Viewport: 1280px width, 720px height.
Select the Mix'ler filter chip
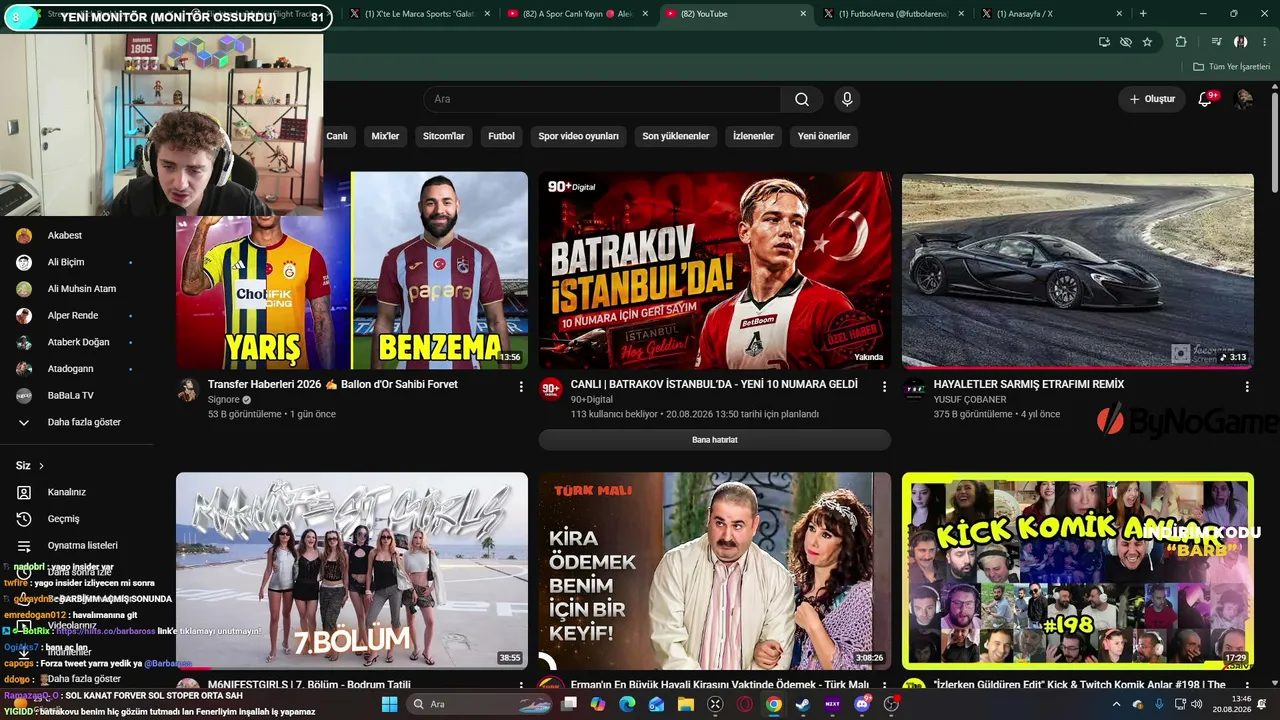tap(385, 136)
